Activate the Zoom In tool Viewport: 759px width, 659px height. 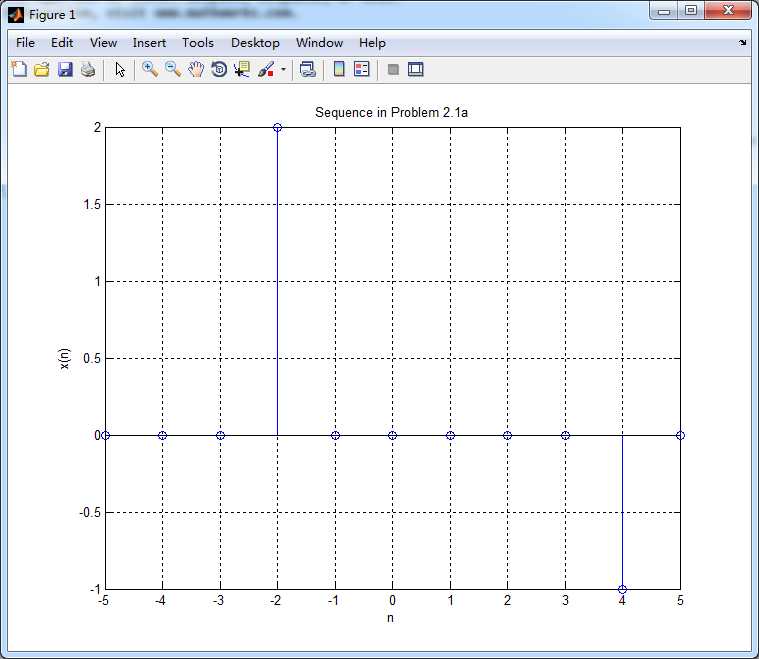coord(150,69)
